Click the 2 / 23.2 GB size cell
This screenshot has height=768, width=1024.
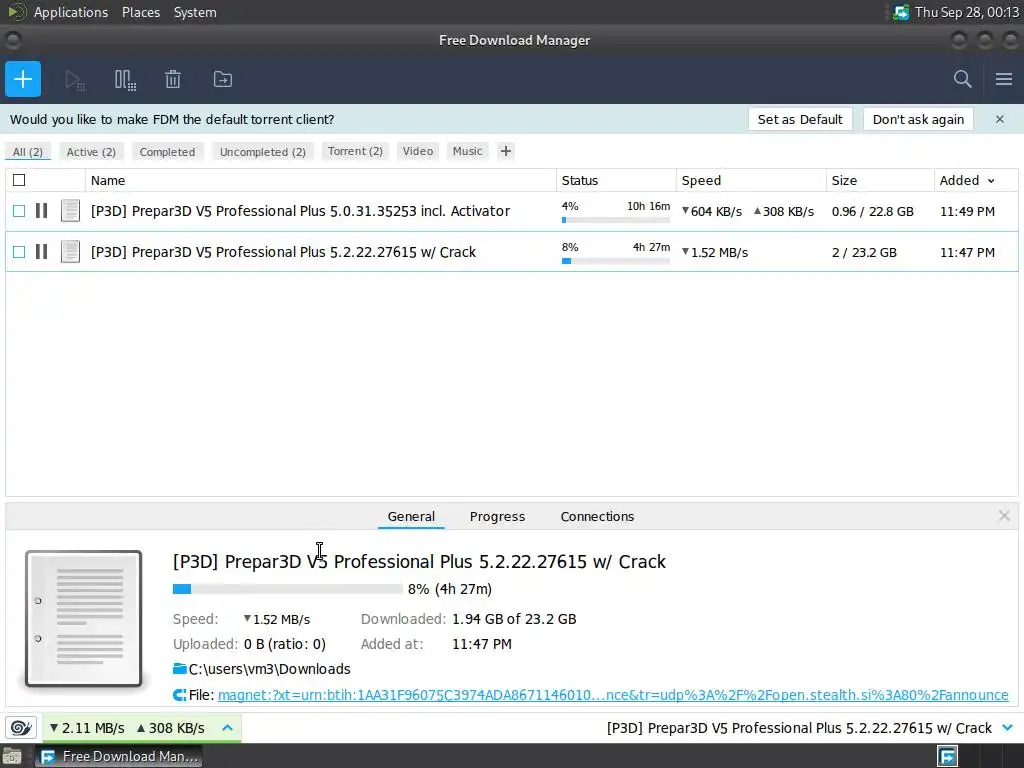click(864, 253)
